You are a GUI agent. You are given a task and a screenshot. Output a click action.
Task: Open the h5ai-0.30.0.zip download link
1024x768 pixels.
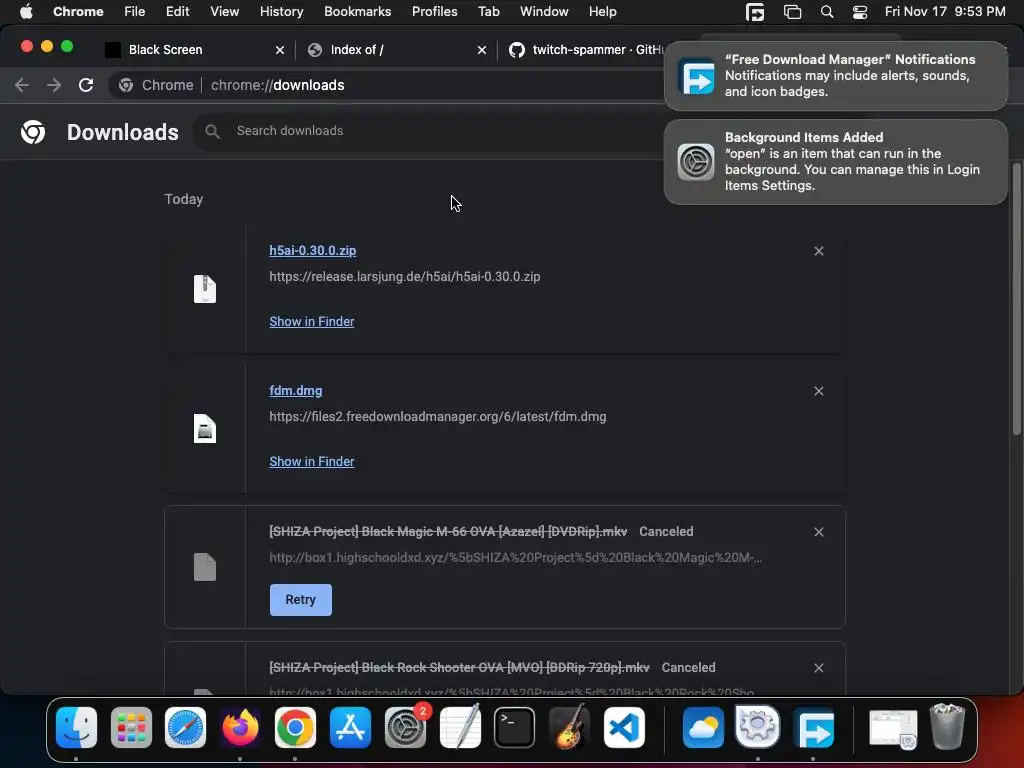click(312, 250)
